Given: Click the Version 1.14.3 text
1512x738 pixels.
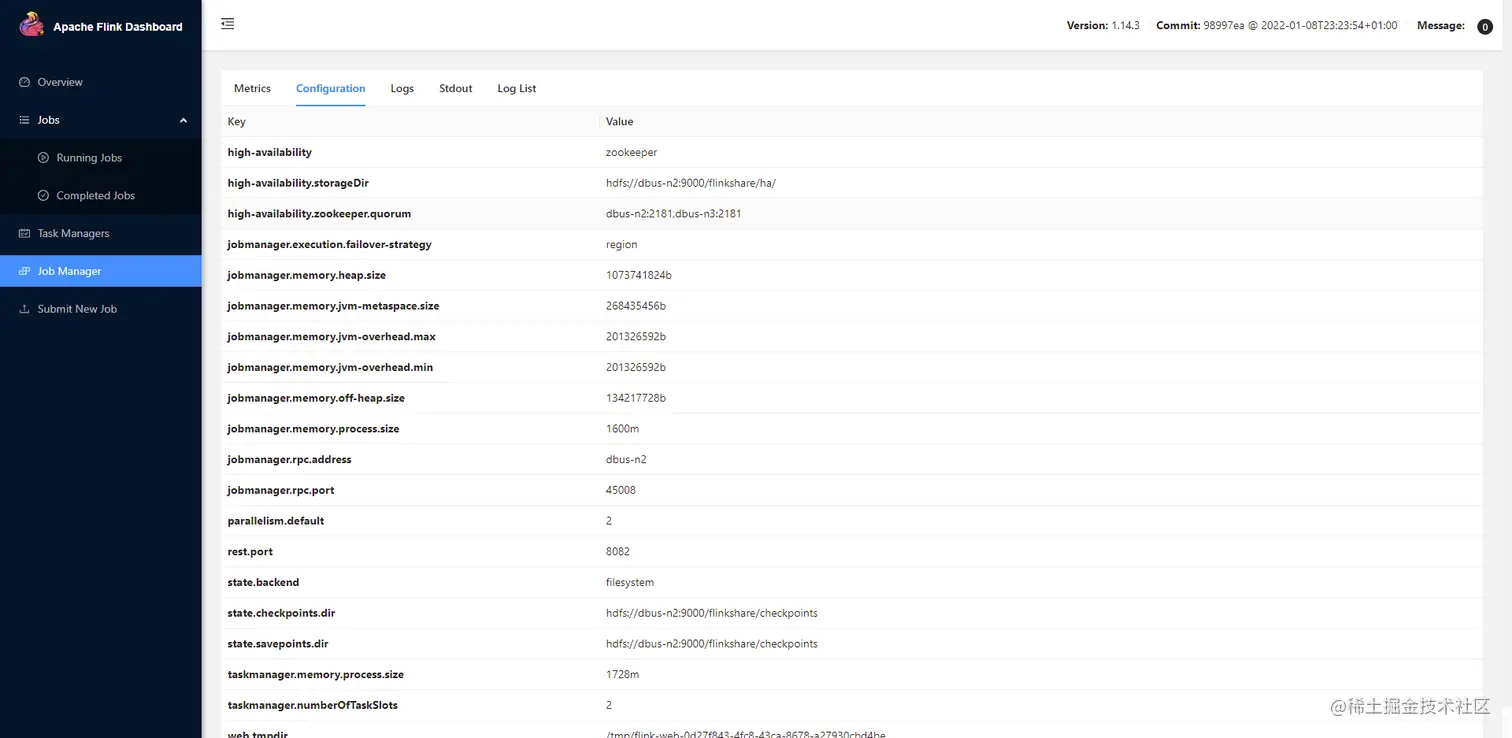Looking at the screenshot, I should point(1103,26).
